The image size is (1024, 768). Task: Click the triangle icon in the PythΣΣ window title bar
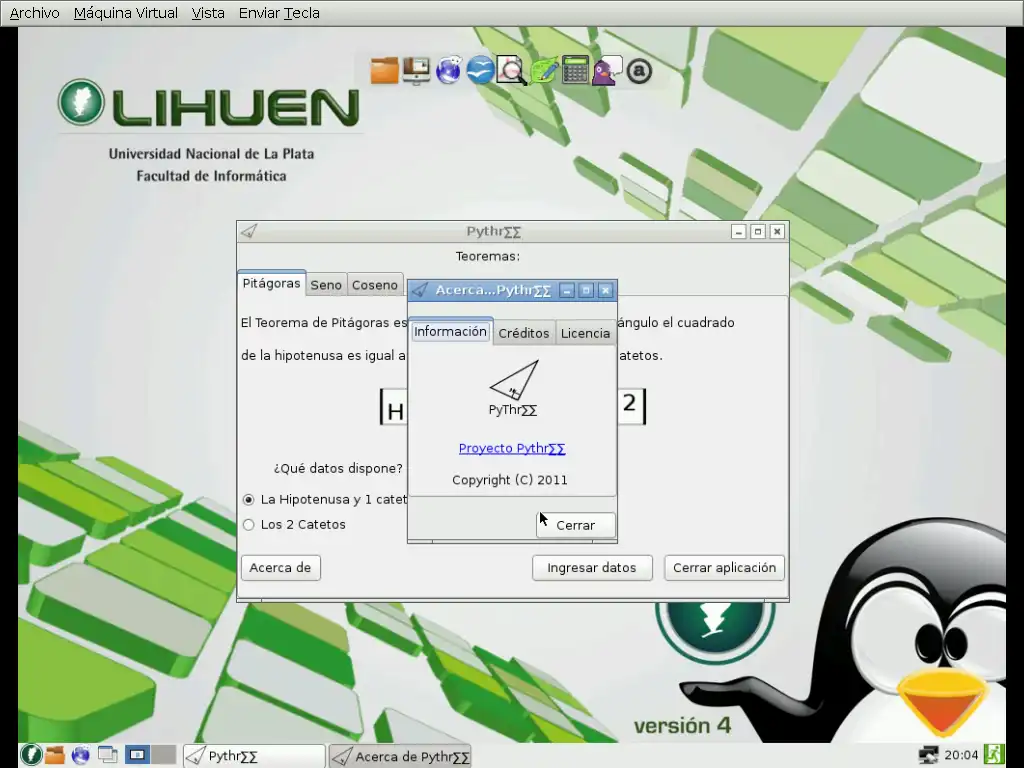(249, 231)
